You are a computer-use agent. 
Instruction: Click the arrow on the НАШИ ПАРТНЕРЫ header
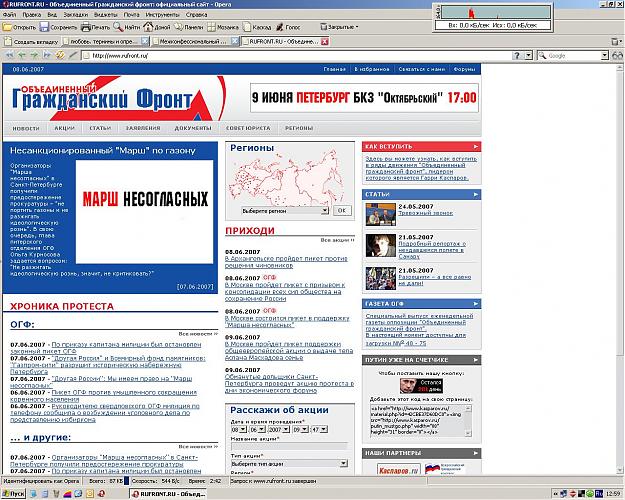pyautogui.click(x=476, y=453)
